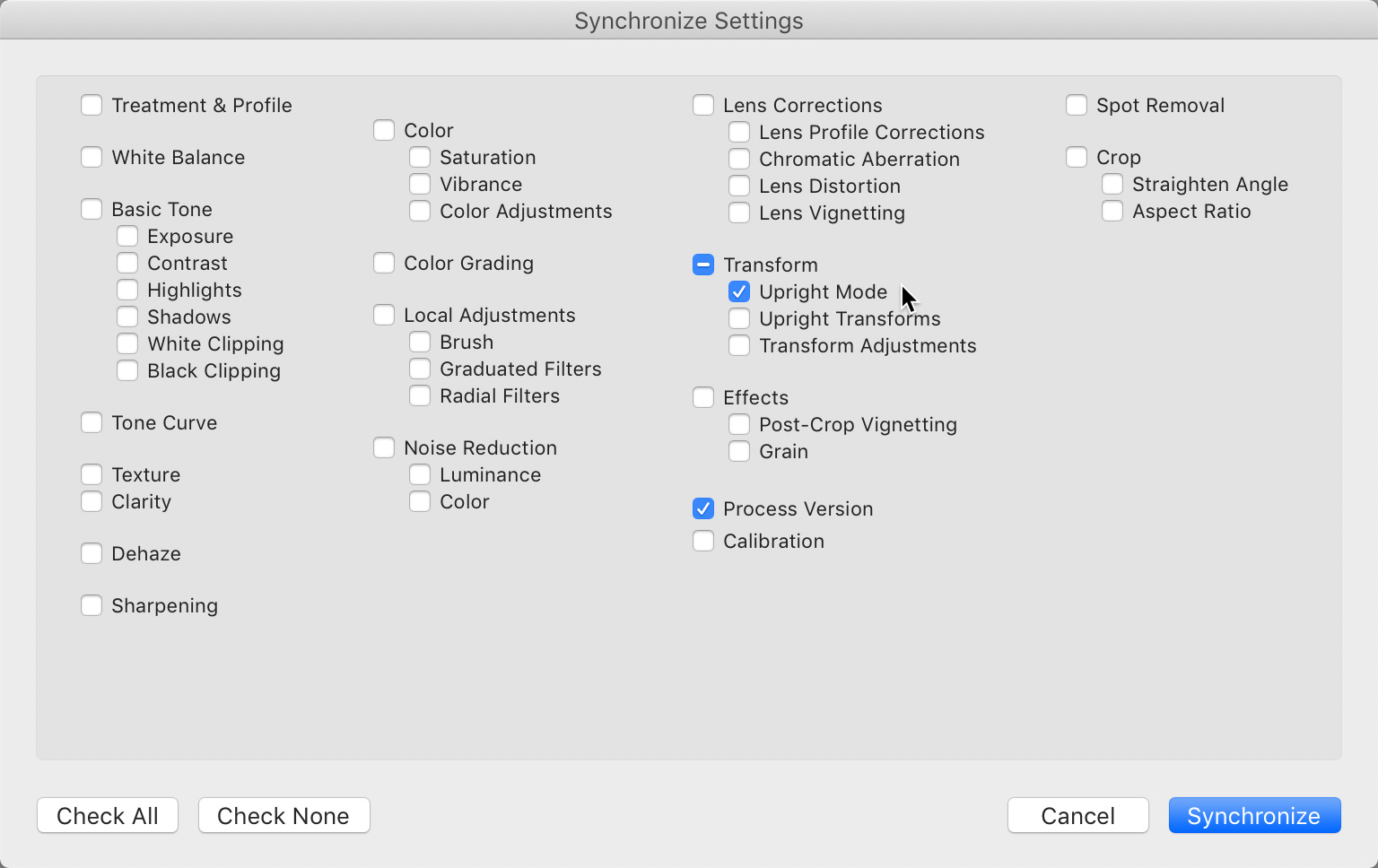Enable Chromatic Aberration correction sync
Screen dimensions: 1378x868
pyautogui.click(x=739, y=159)
